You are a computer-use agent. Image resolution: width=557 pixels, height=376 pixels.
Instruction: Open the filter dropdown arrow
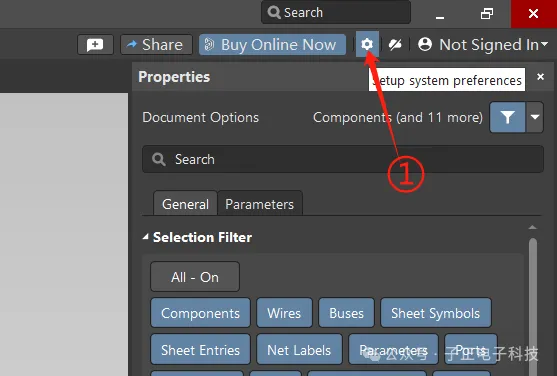click(535, 117)
